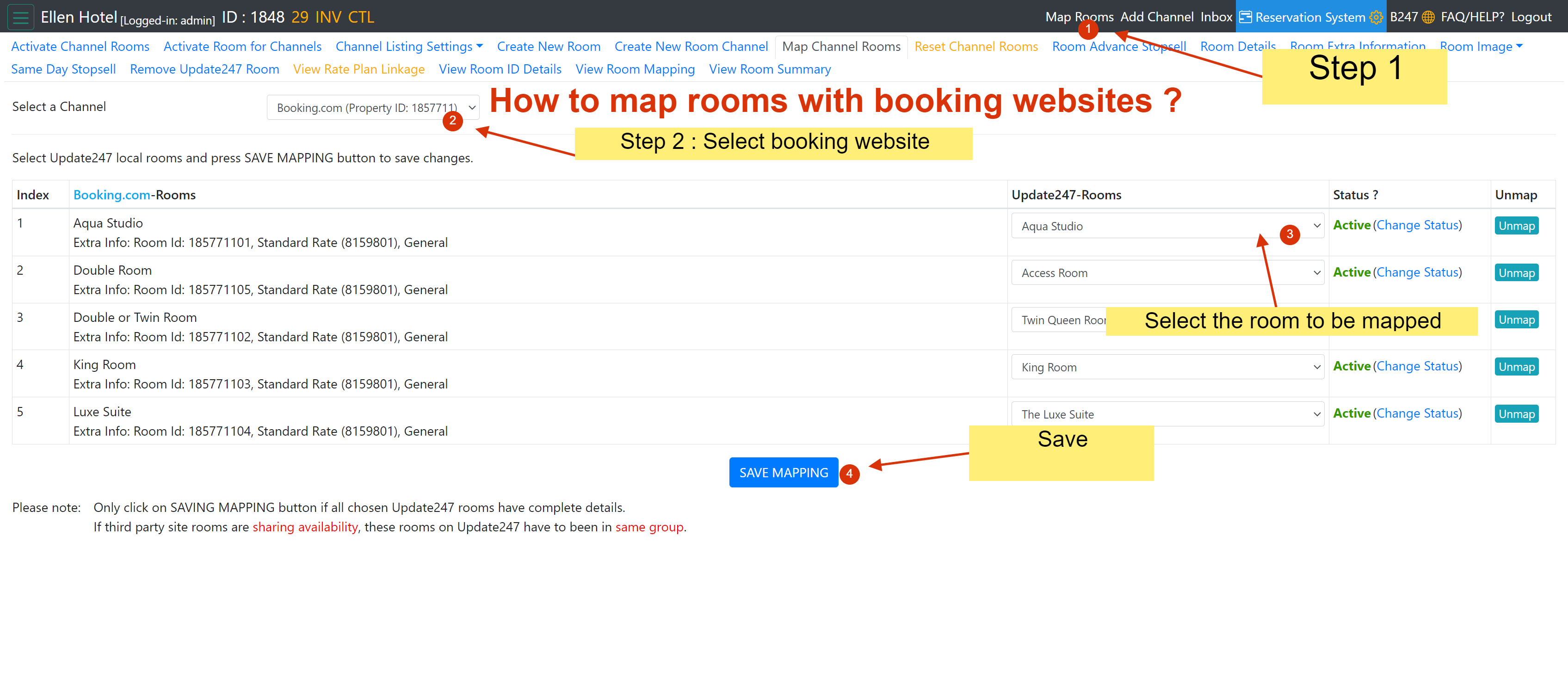Change status for the King Room

tap(1417, 366)
